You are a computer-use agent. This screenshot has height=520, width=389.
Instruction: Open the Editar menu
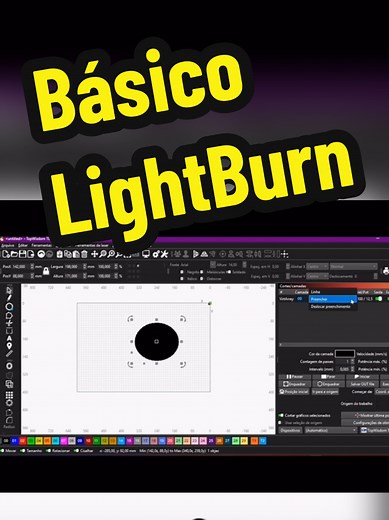pos(23,245)
